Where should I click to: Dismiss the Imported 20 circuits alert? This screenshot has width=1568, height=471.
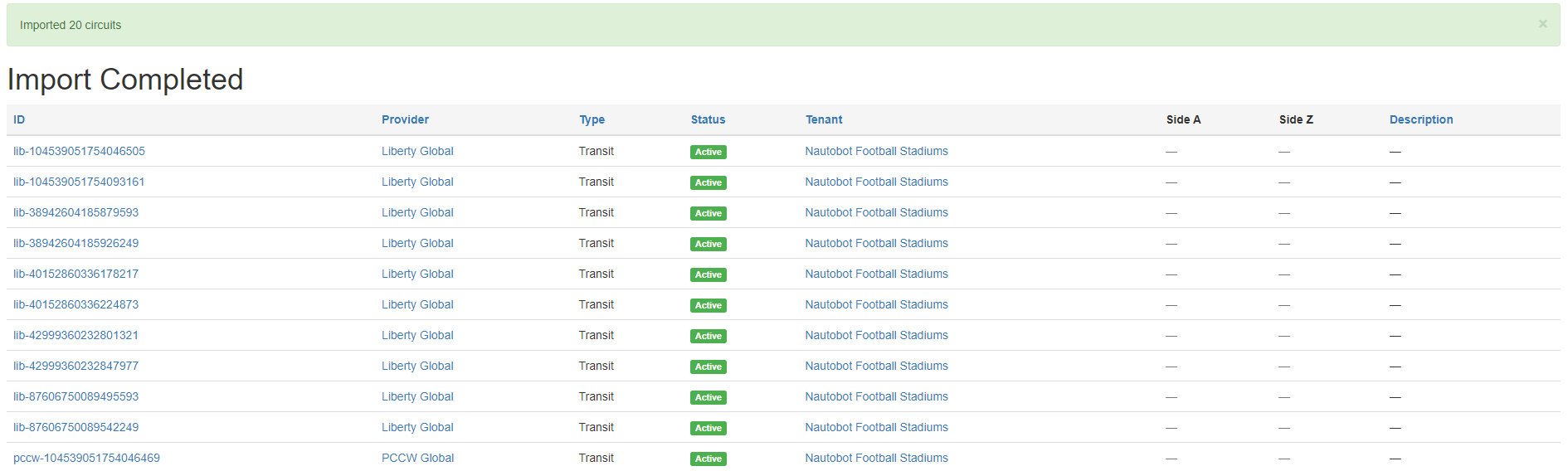pos(1542,24)
